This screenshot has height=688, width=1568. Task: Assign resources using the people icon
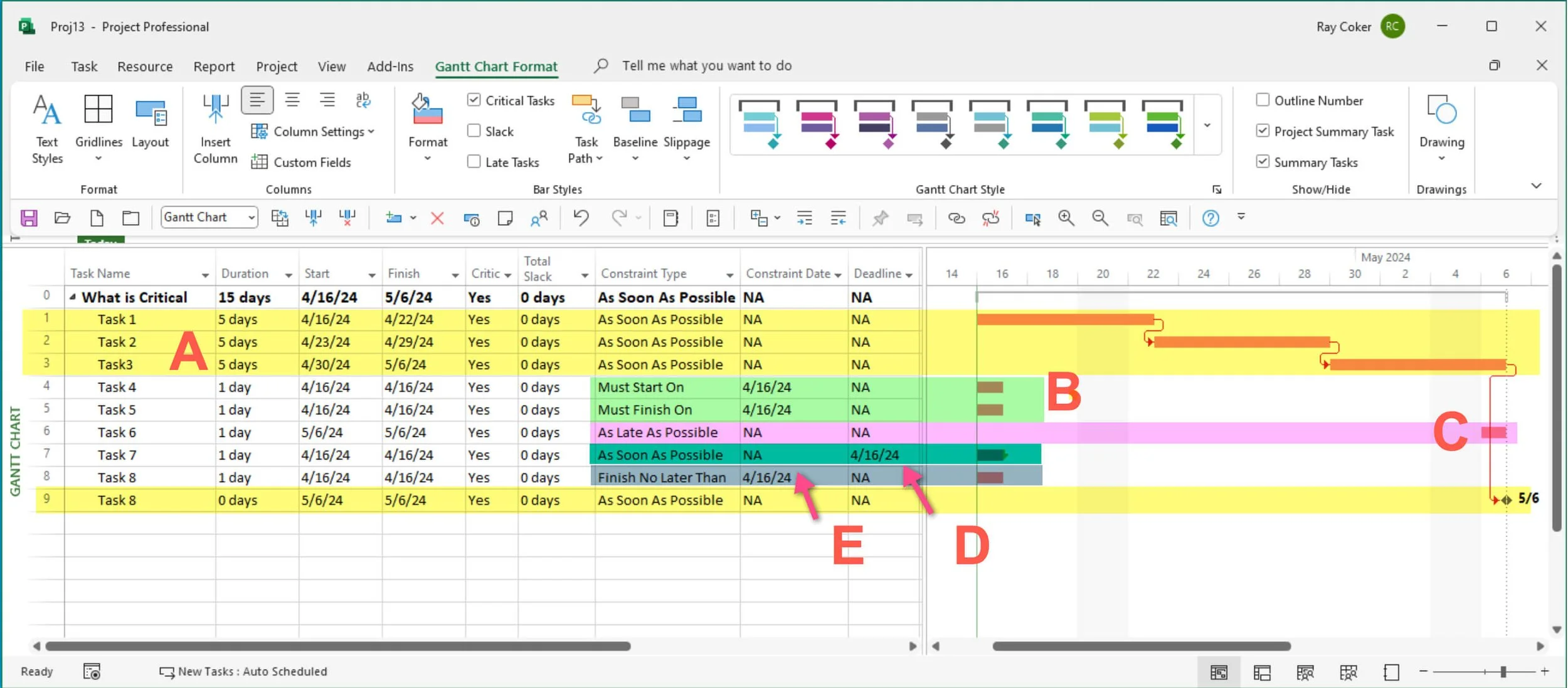pyautogui.click(x=539, y=218)
